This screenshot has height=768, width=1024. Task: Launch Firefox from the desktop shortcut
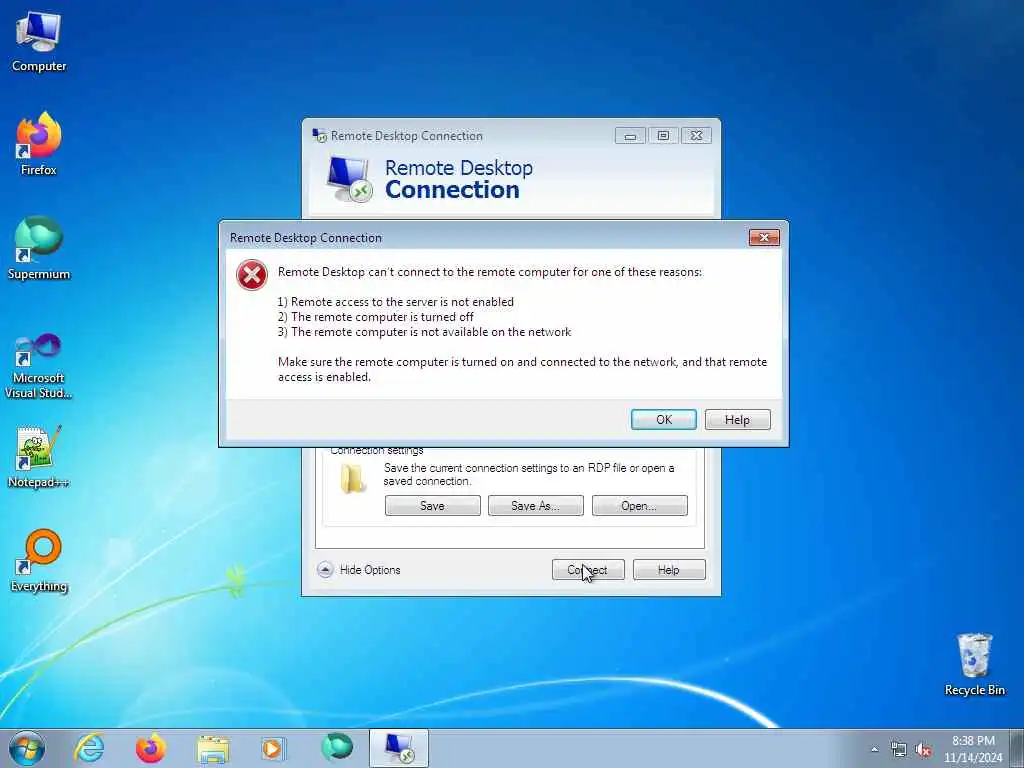click(39, 144)
